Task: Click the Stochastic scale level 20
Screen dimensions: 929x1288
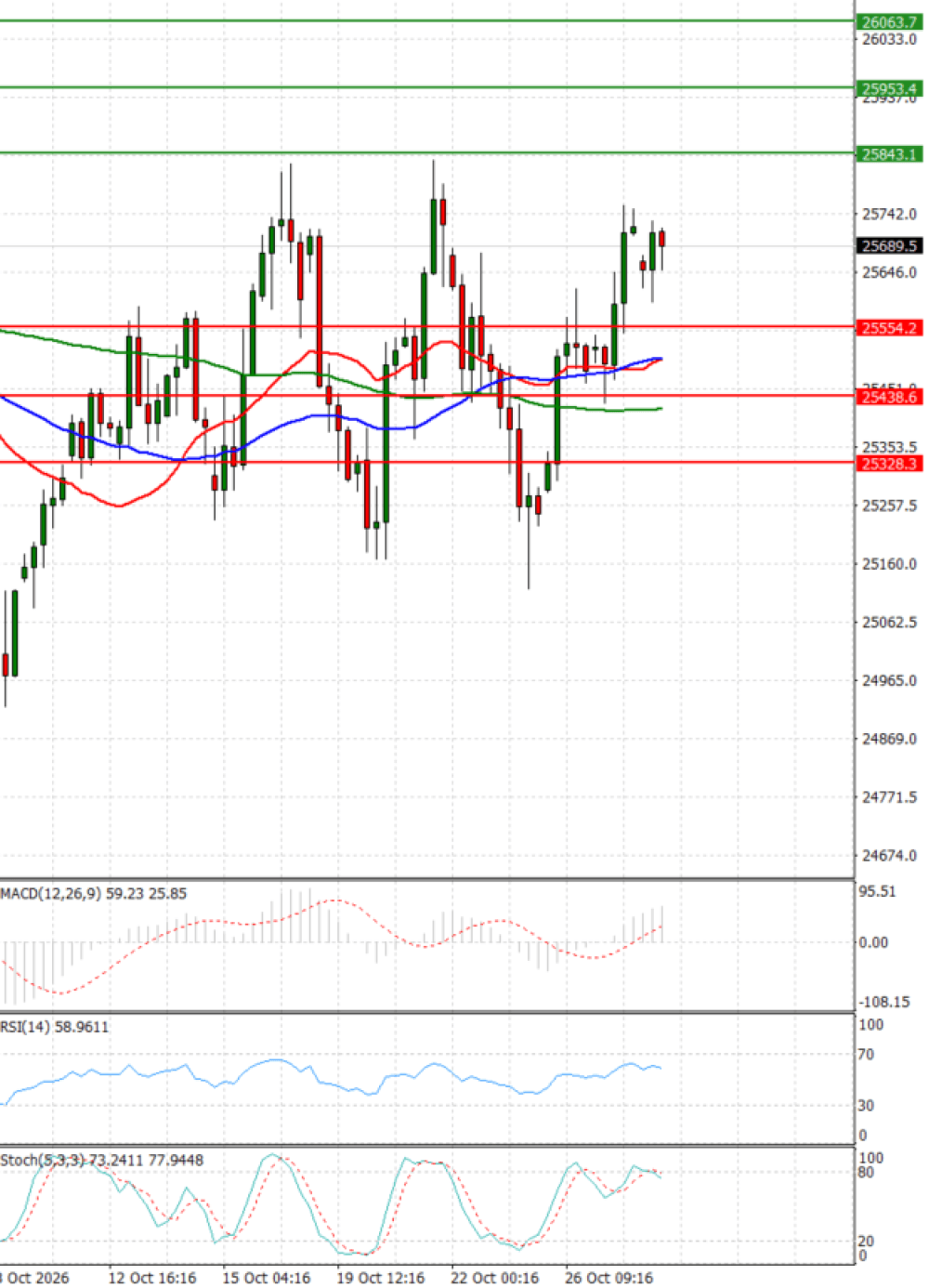Action: tap(866, 1242)
